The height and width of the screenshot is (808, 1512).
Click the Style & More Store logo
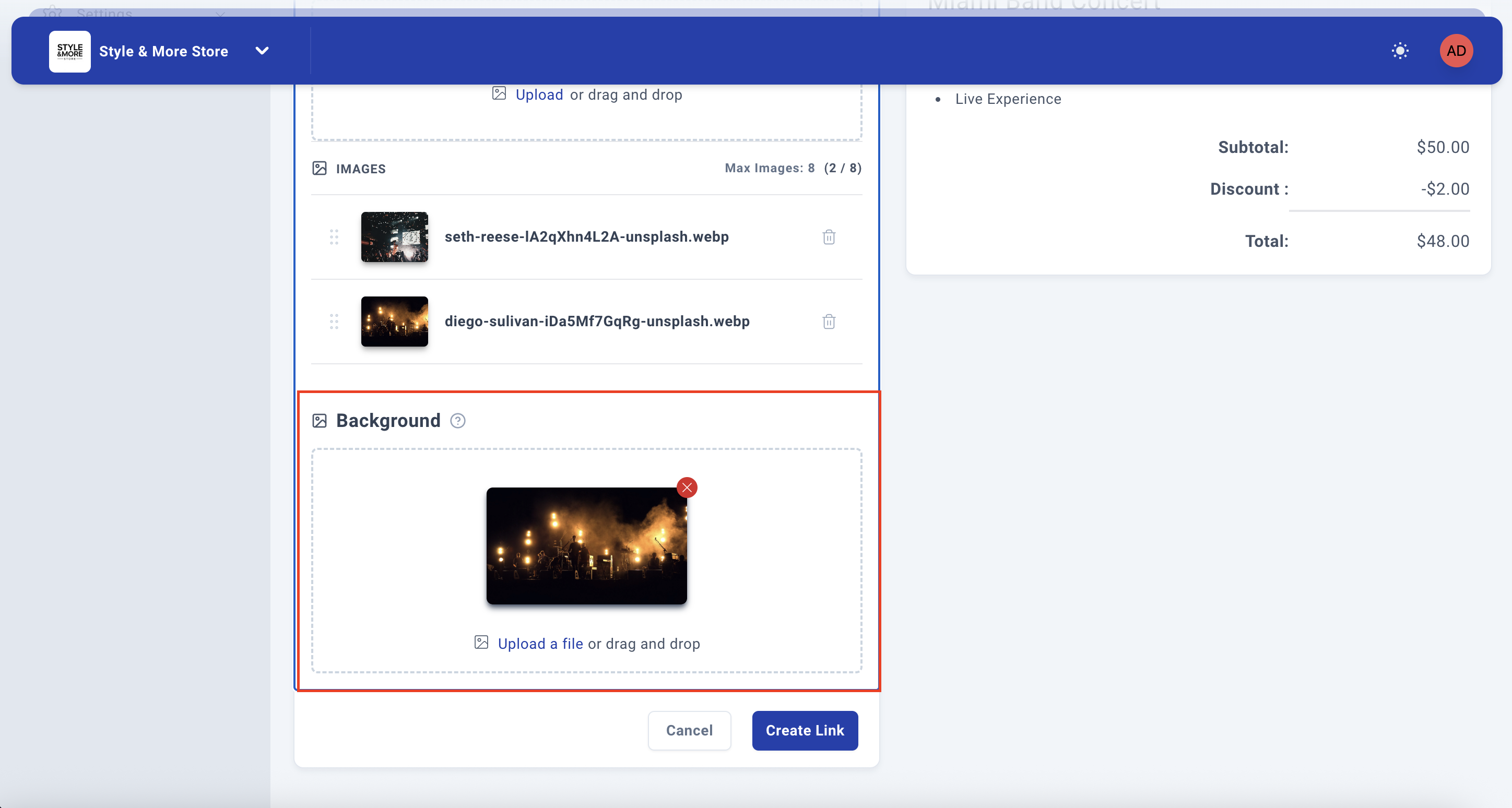[70, 51]
